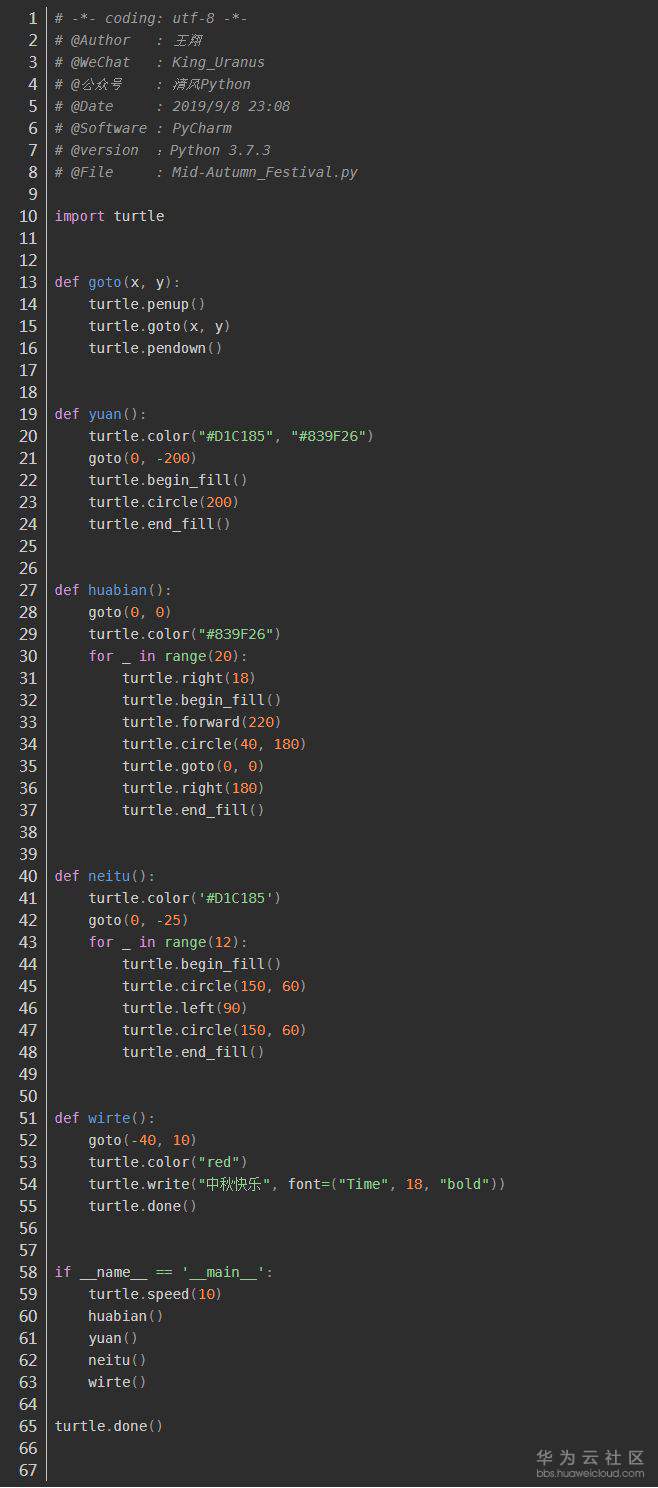Click the turtle.forward(220) call

pos(201,722)
